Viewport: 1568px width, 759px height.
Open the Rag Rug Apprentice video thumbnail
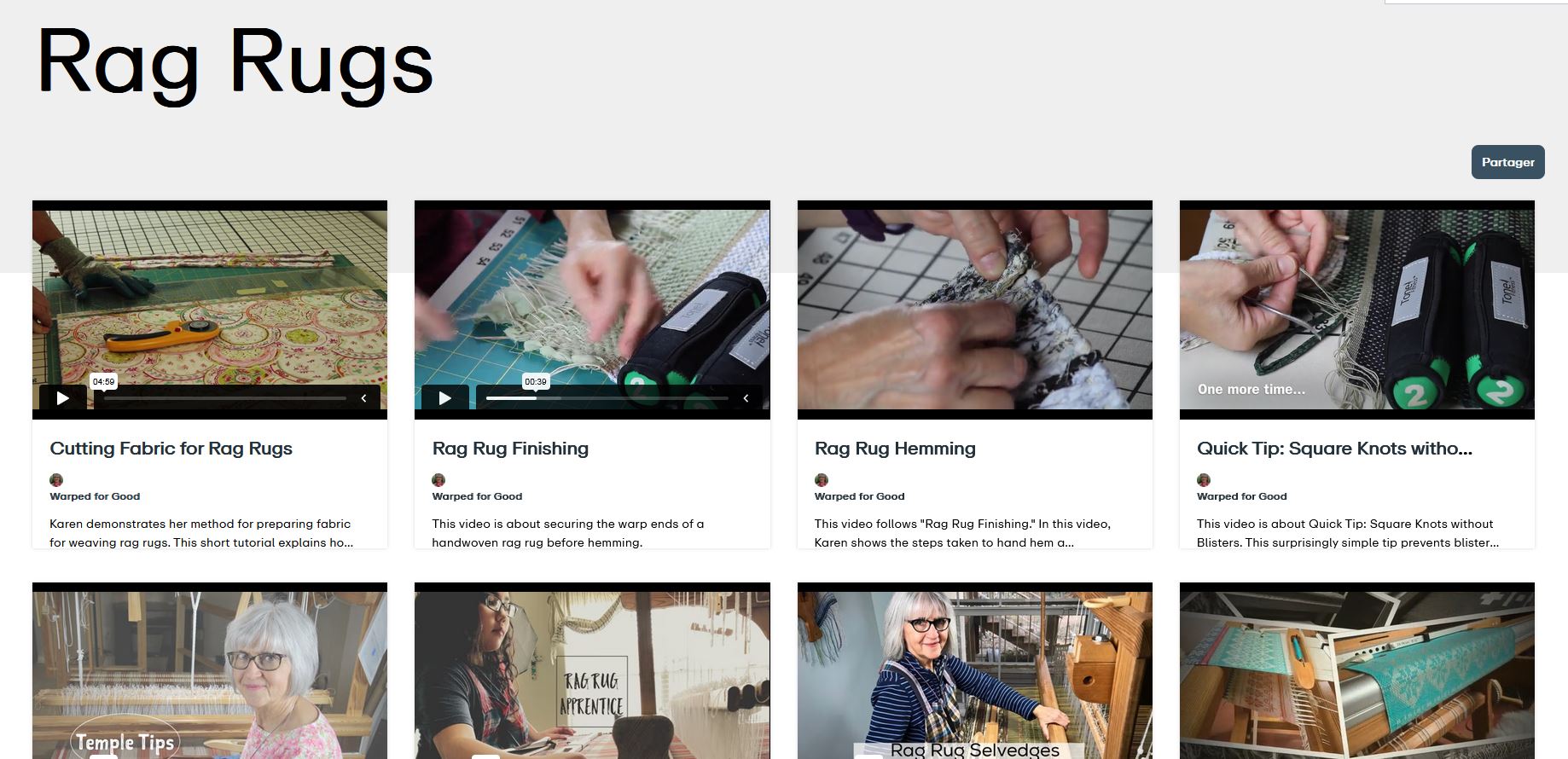click(x=592, y=670)
